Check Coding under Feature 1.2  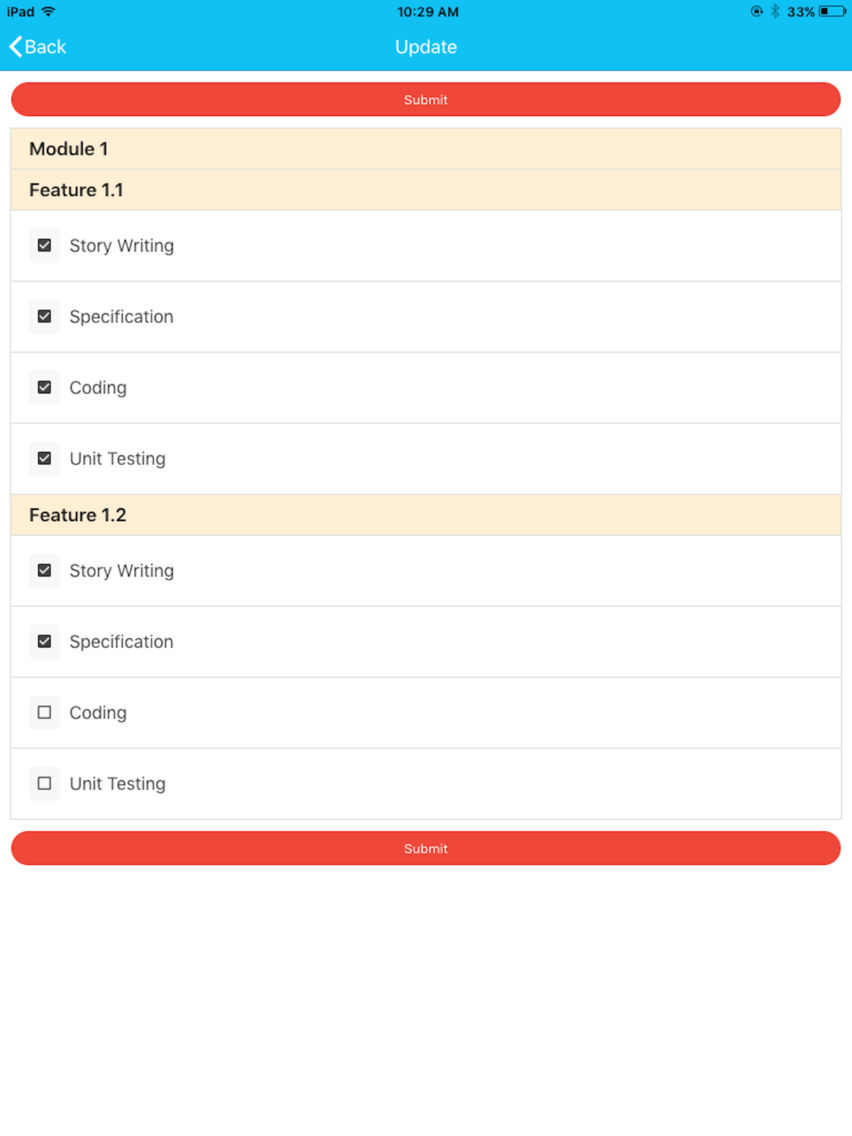[x=44, y=713]
